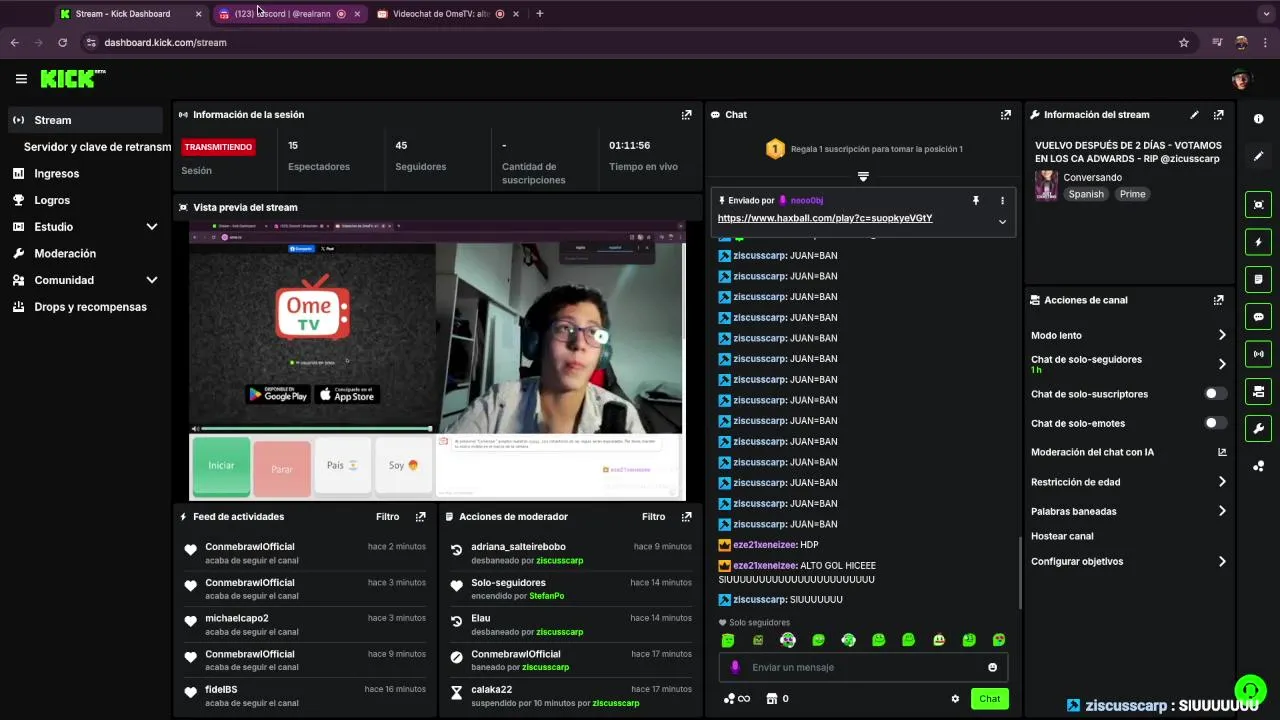Click the pencil icon in the right sidebar
This screenshot has height=720, width=1280.
coord(1258,156)
